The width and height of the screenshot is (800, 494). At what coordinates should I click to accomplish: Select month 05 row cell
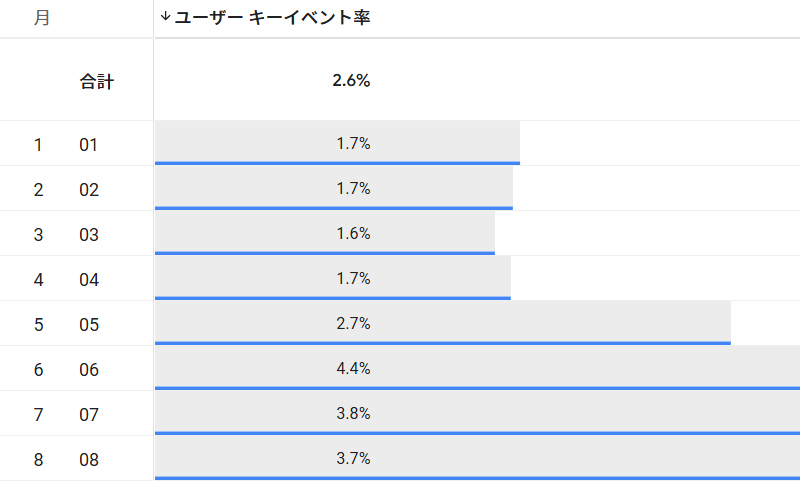[x=89, y=325]
